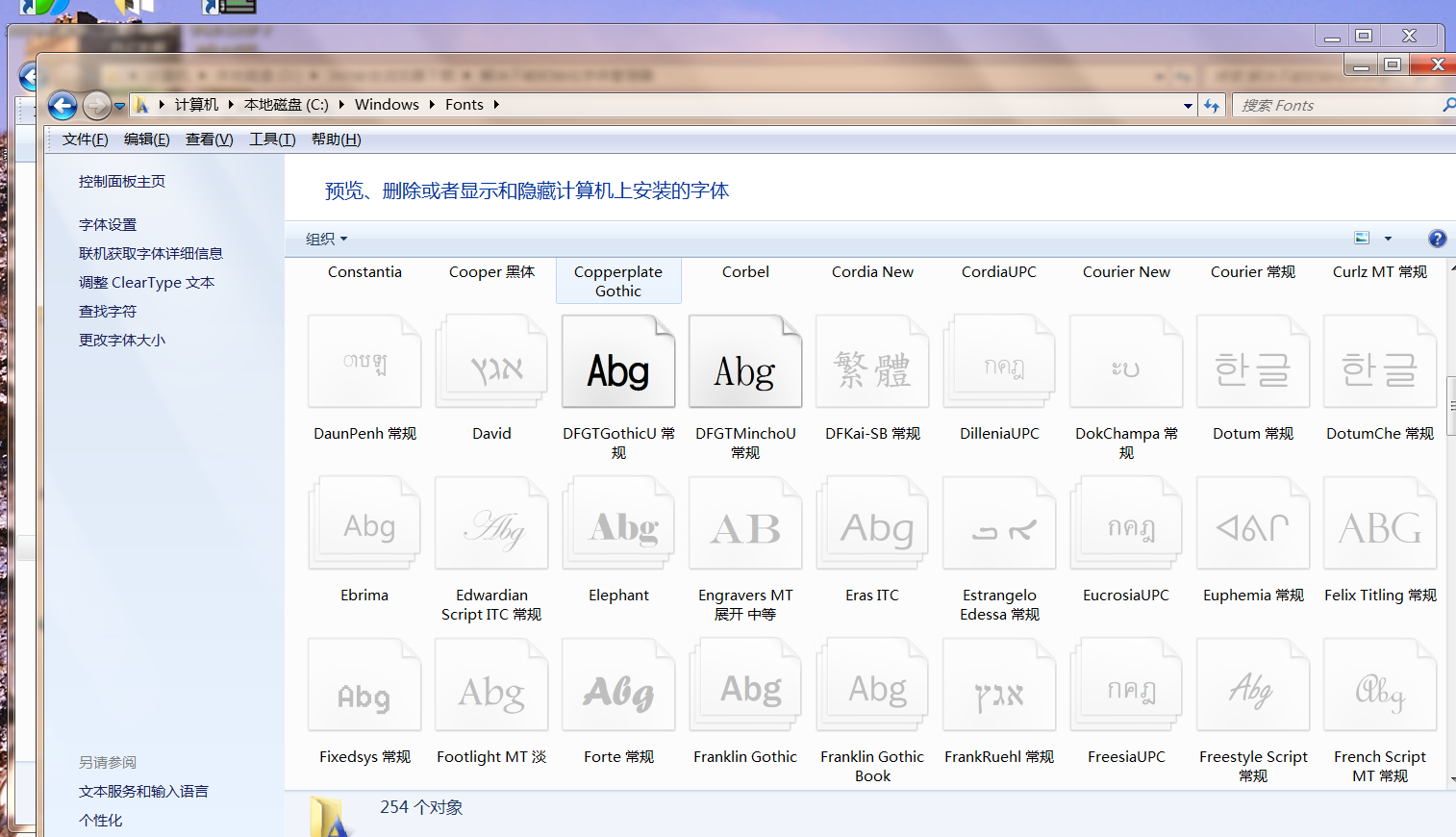Open the address bar history dropdown
Image resolution: width=1456 pixels, height=837 pixels.
1188,106
